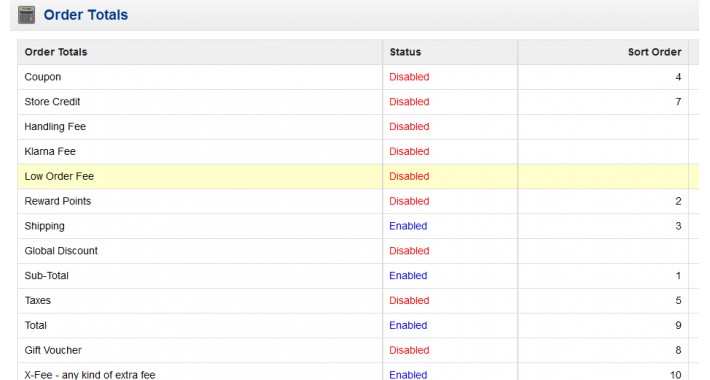Click Disabled status for Gift Voucher
This screenshot has height=380, width=710.
pos(409,350)
